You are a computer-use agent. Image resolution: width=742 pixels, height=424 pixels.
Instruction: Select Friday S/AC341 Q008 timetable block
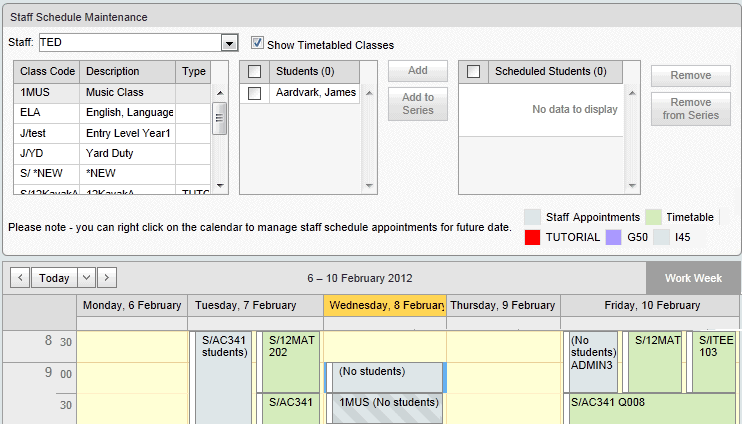pos(652,409)
